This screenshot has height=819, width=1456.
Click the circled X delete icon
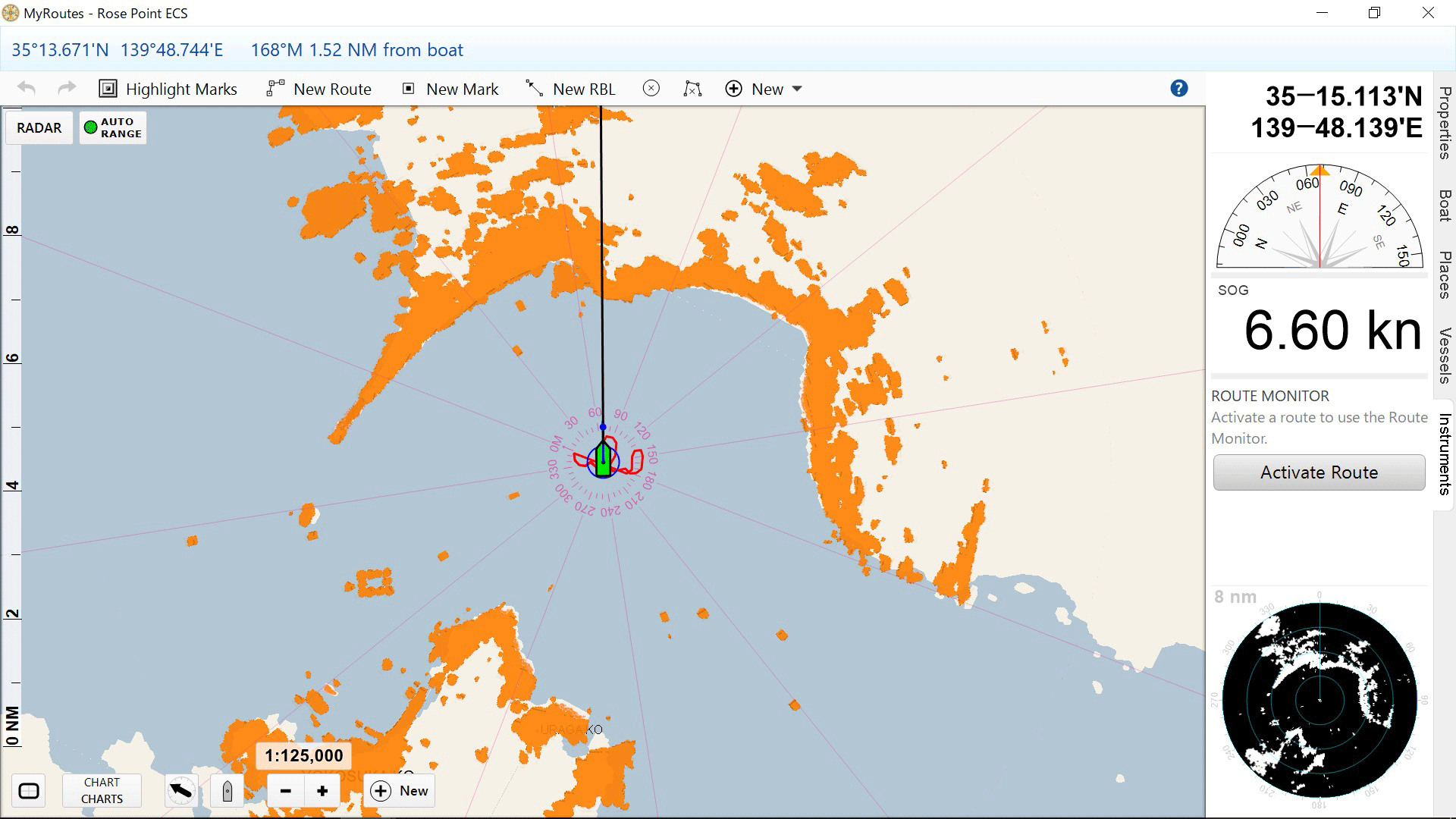(x=651, y=89)
